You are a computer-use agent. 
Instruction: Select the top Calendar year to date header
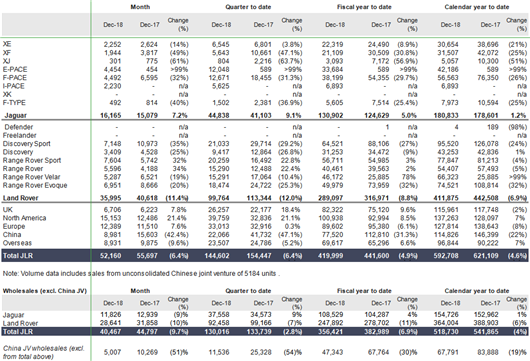tap(477, 7)
